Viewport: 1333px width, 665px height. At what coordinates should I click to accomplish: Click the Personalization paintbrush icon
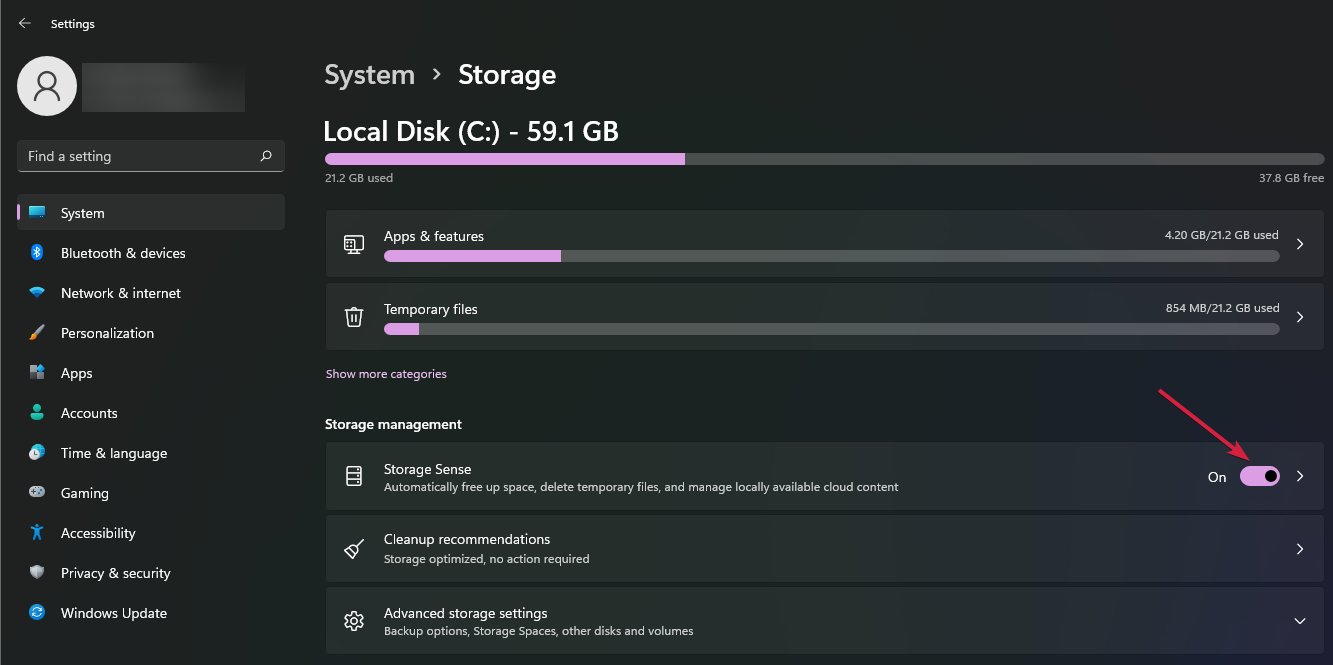pos(37,333)
